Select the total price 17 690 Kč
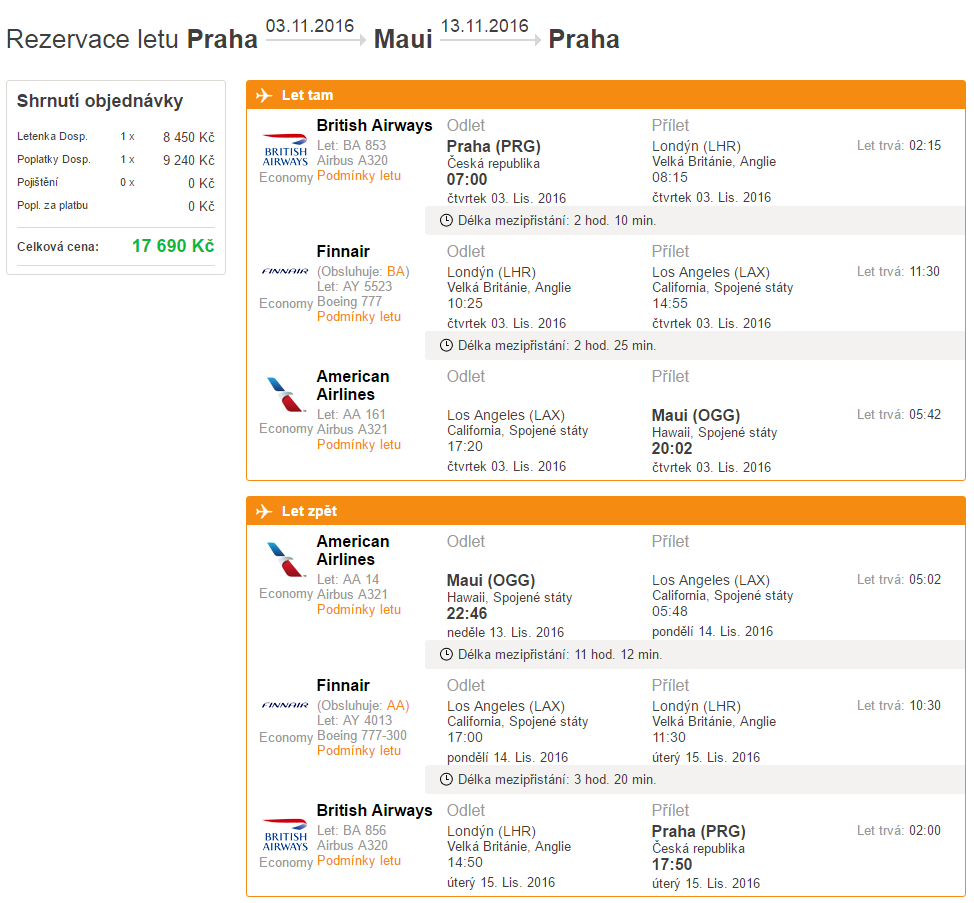Screen dimensions: 974x903 coord(173,246)
